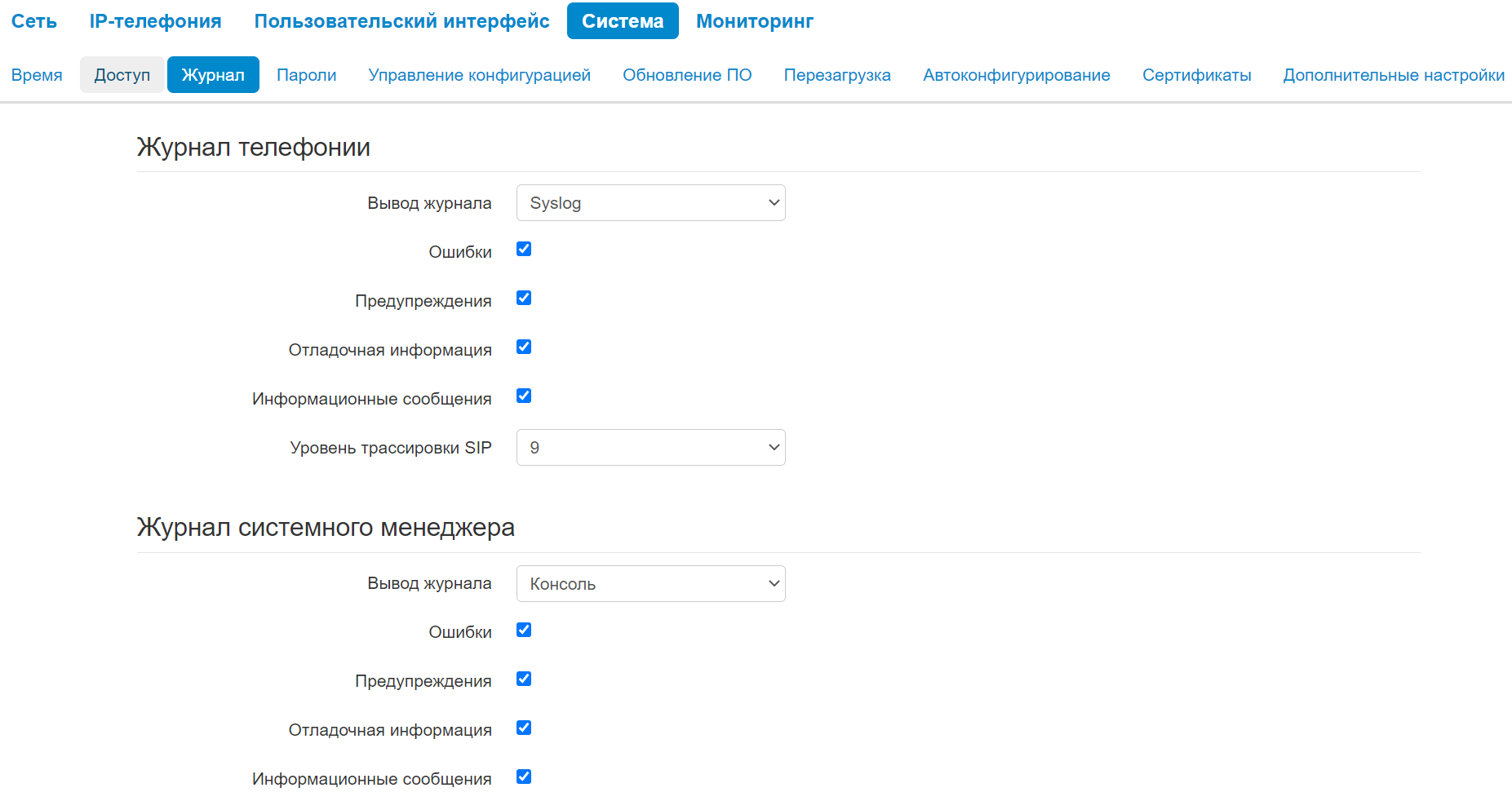The width and height of the screenshot is (1512, 801).
Task: Open the Пароли subtab
Action: 307,75
